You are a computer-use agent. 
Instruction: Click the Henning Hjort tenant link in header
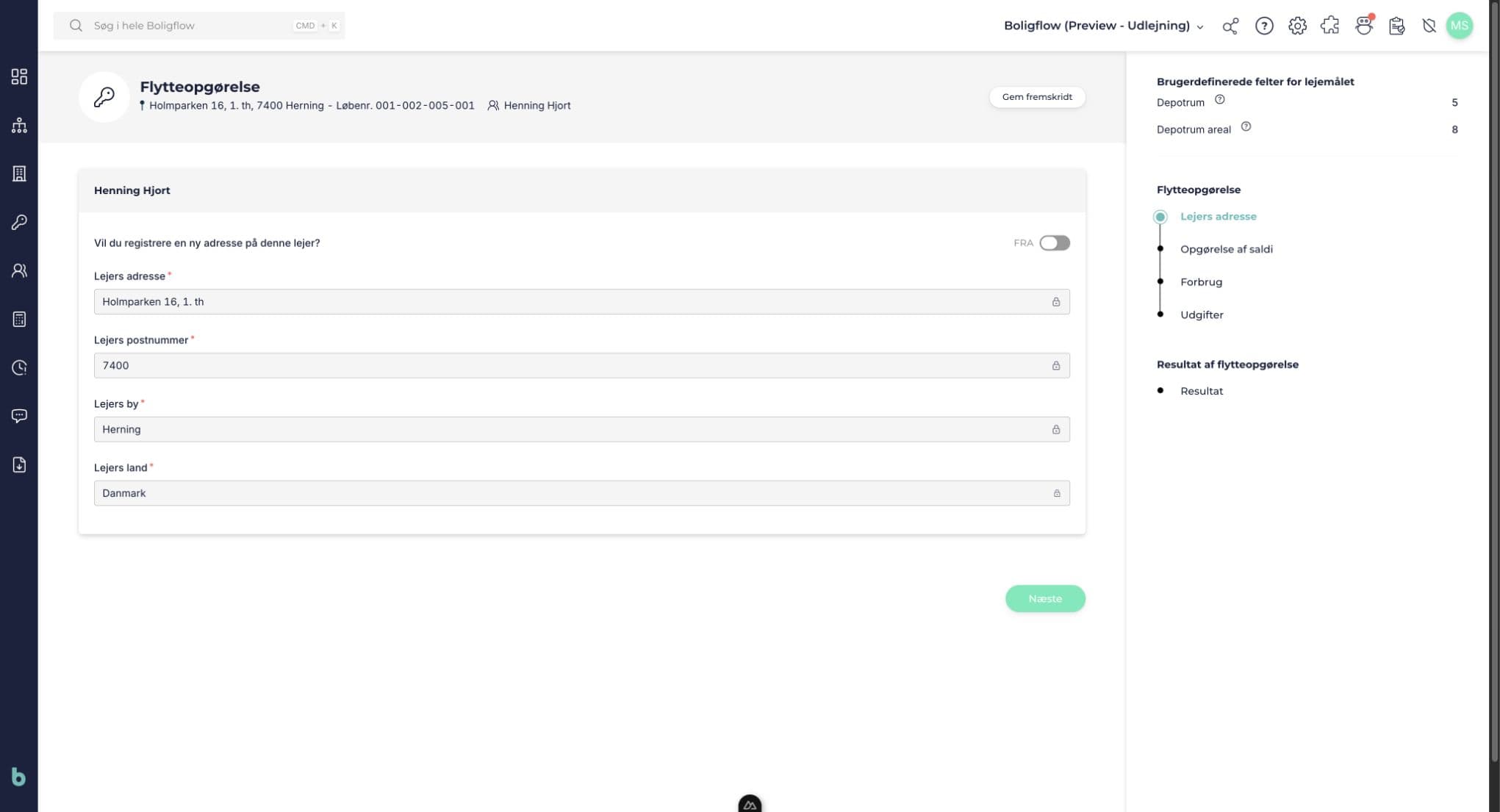coord(529,105)
